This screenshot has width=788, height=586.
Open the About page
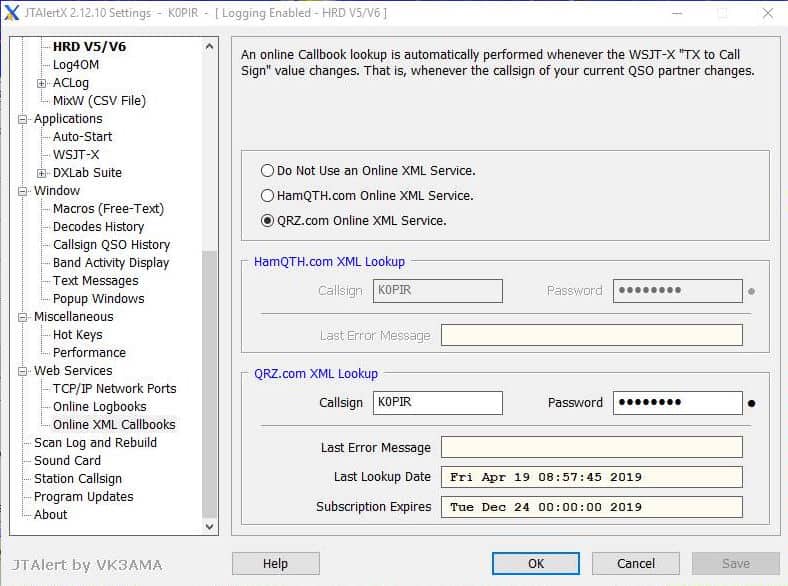click(x=50, y=515)
